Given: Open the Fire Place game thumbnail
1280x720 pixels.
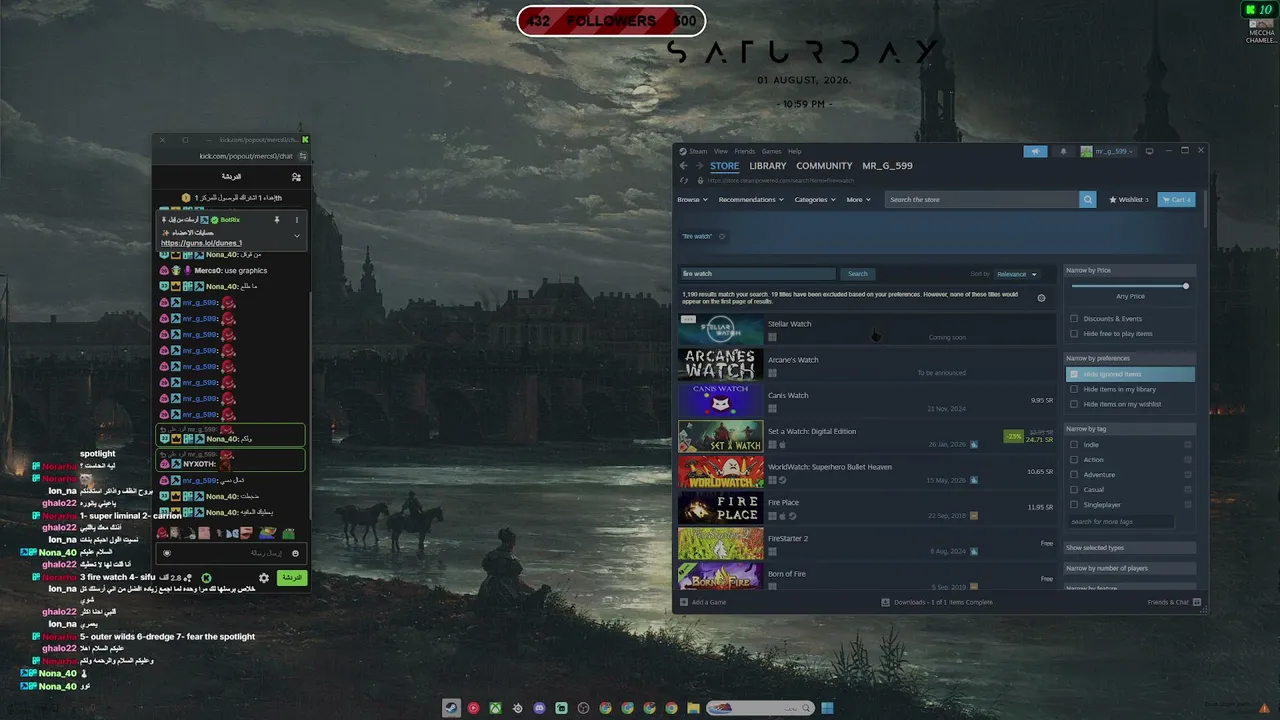Looking at the screenshot, I should (720, 508).
